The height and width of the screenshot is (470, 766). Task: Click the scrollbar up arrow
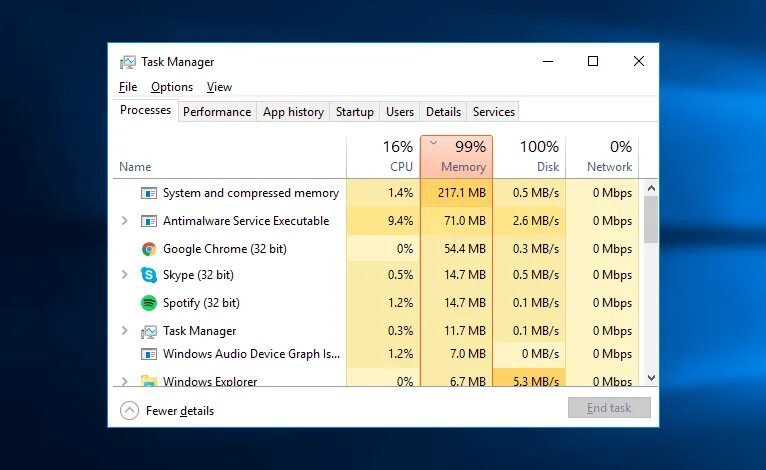click(651, 188)
